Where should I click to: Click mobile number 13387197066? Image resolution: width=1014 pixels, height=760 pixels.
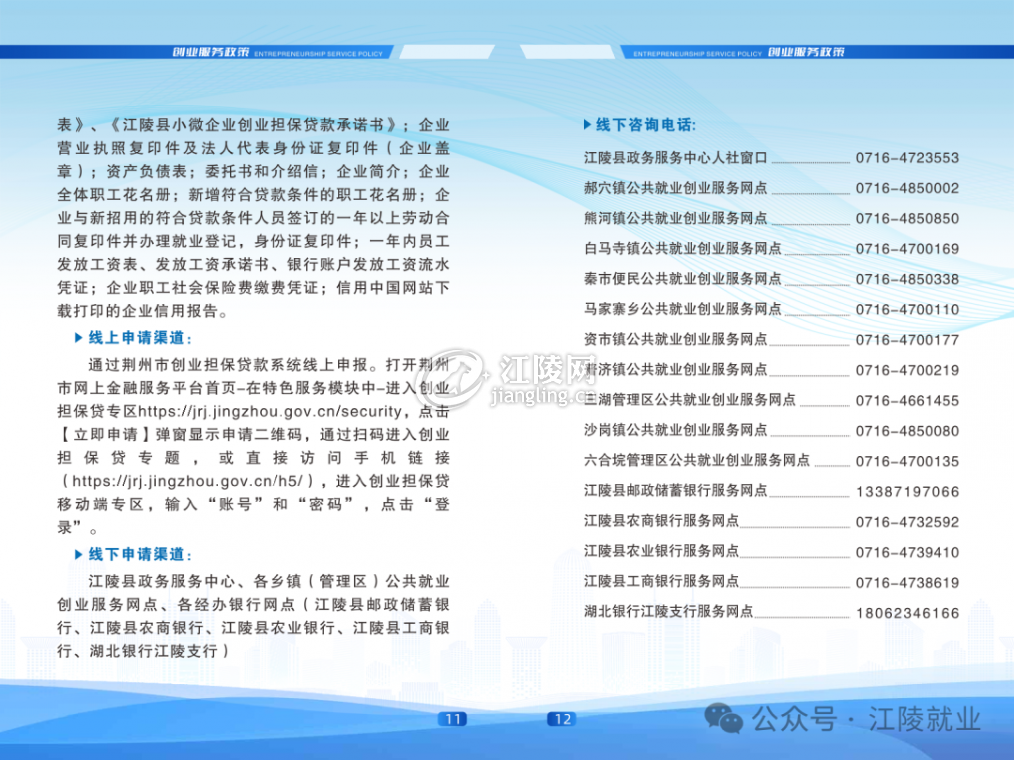pos(907,492)
